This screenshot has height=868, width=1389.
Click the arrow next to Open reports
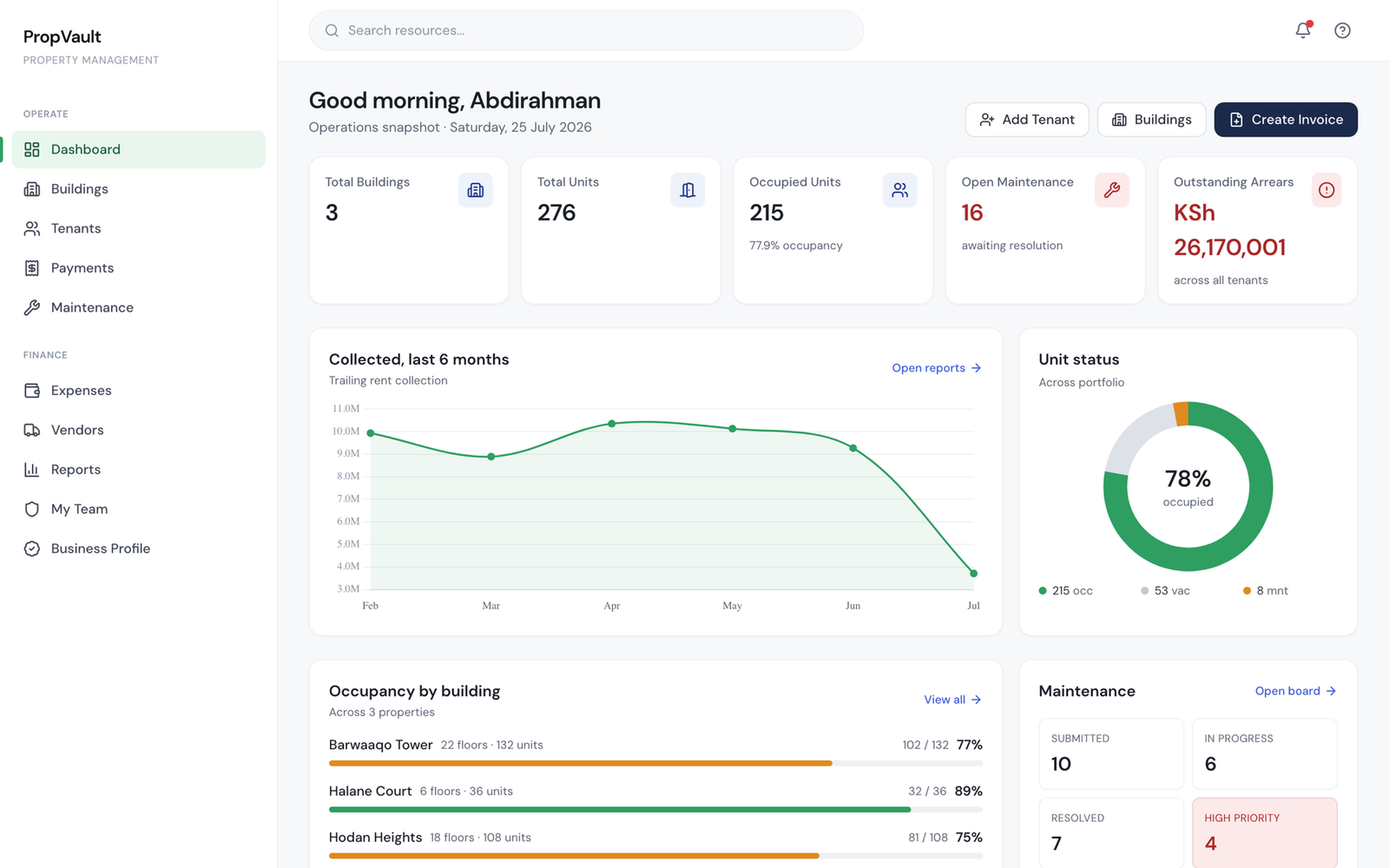click(976, 368)
